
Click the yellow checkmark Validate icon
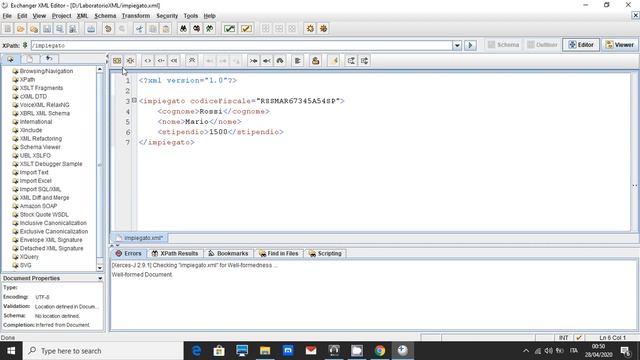coord(246,29)
